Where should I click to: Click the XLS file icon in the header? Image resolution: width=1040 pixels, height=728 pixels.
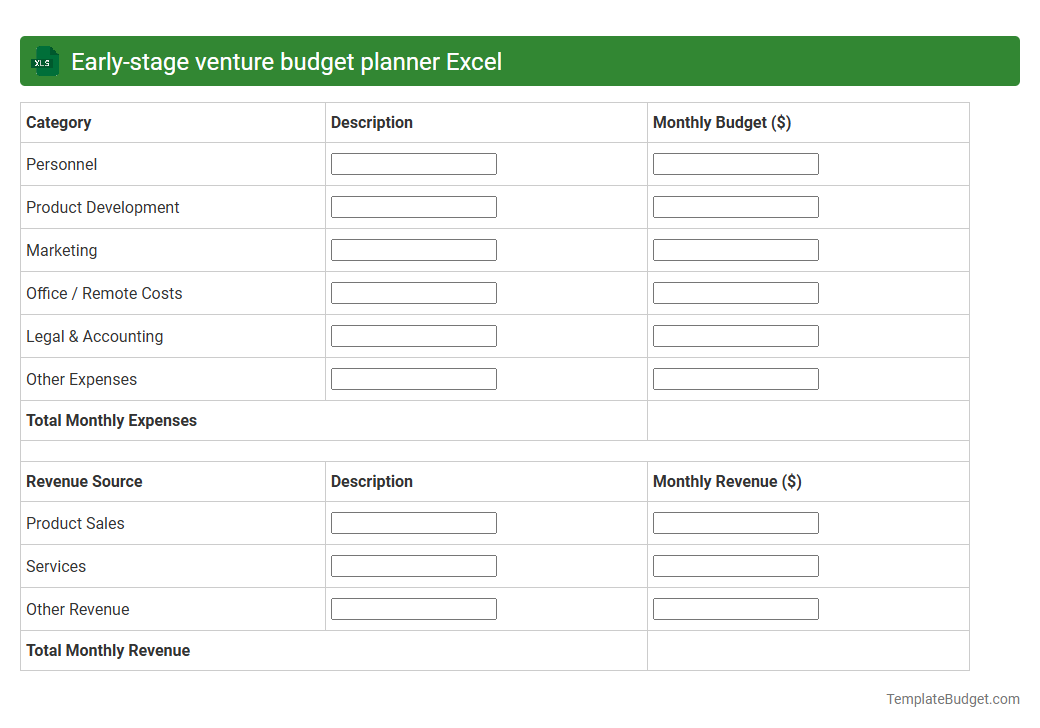44,61
